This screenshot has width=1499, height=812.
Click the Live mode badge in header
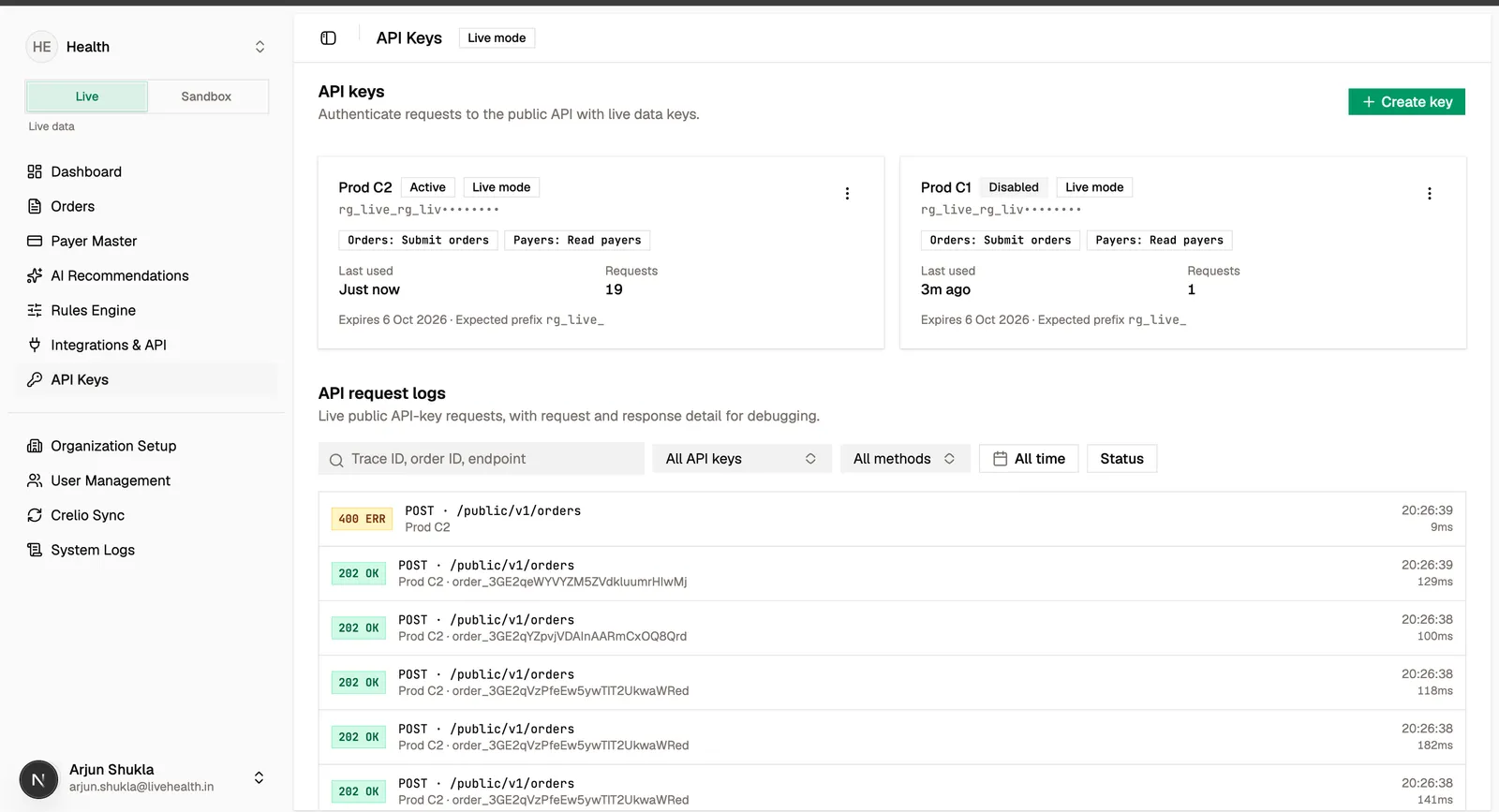[497, 37]
